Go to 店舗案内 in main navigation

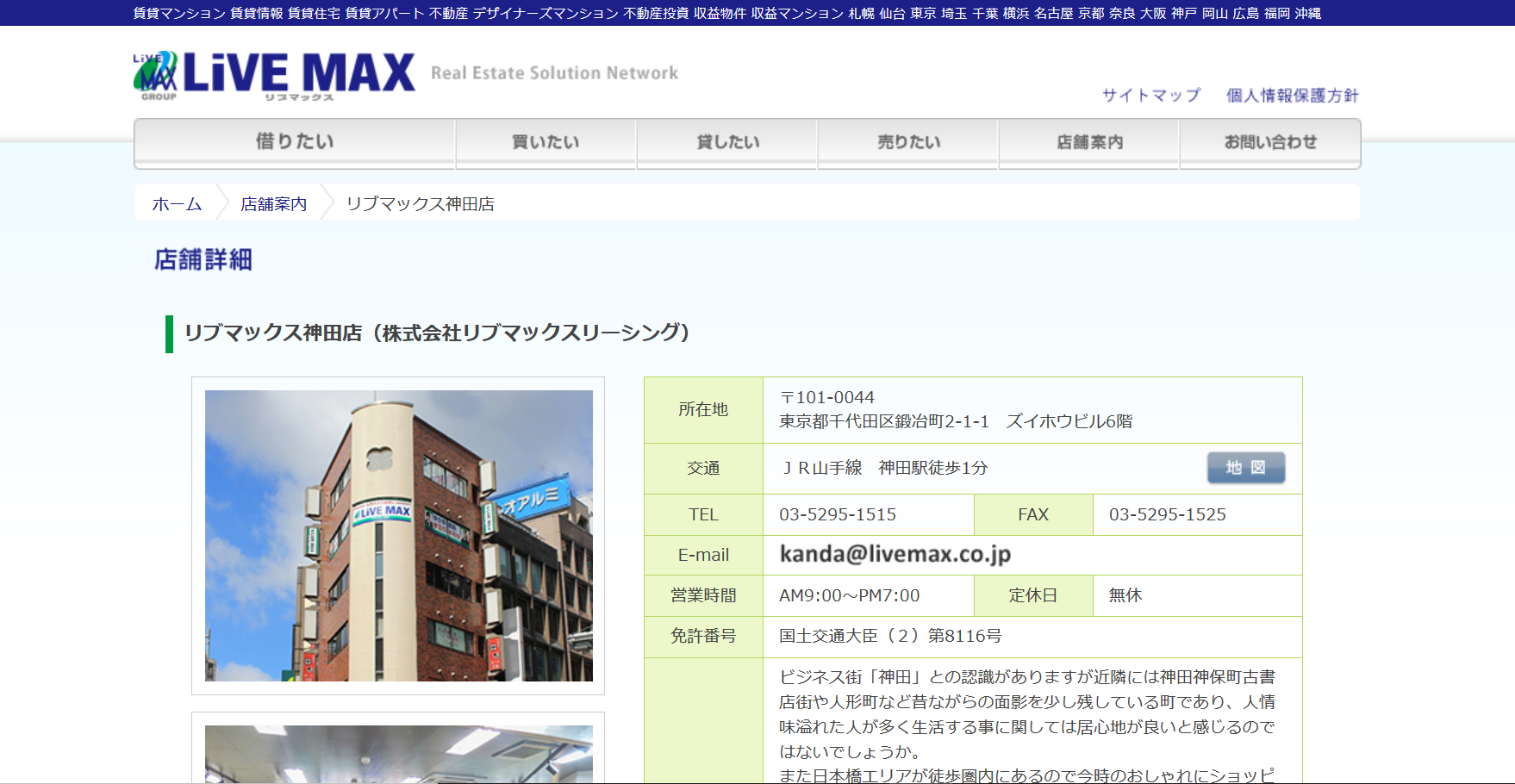coord(1089,142)
